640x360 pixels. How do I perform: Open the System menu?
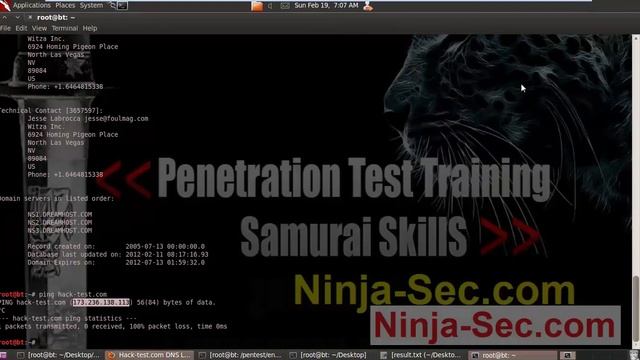pyautogui.click(x=91, y=5)
